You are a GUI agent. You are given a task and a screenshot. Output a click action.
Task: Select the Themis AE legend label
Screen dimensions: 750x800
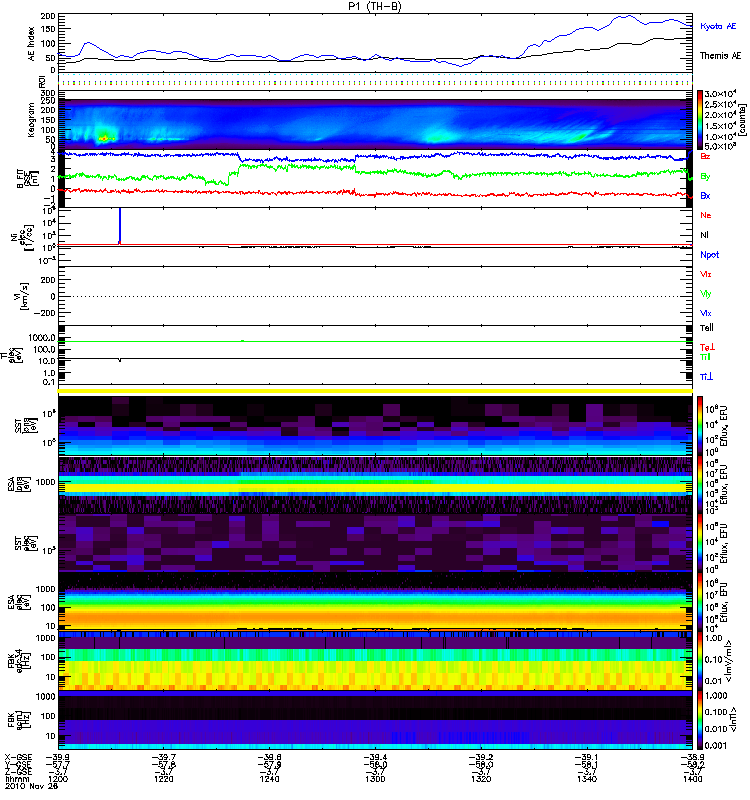[x=720, y=56]
